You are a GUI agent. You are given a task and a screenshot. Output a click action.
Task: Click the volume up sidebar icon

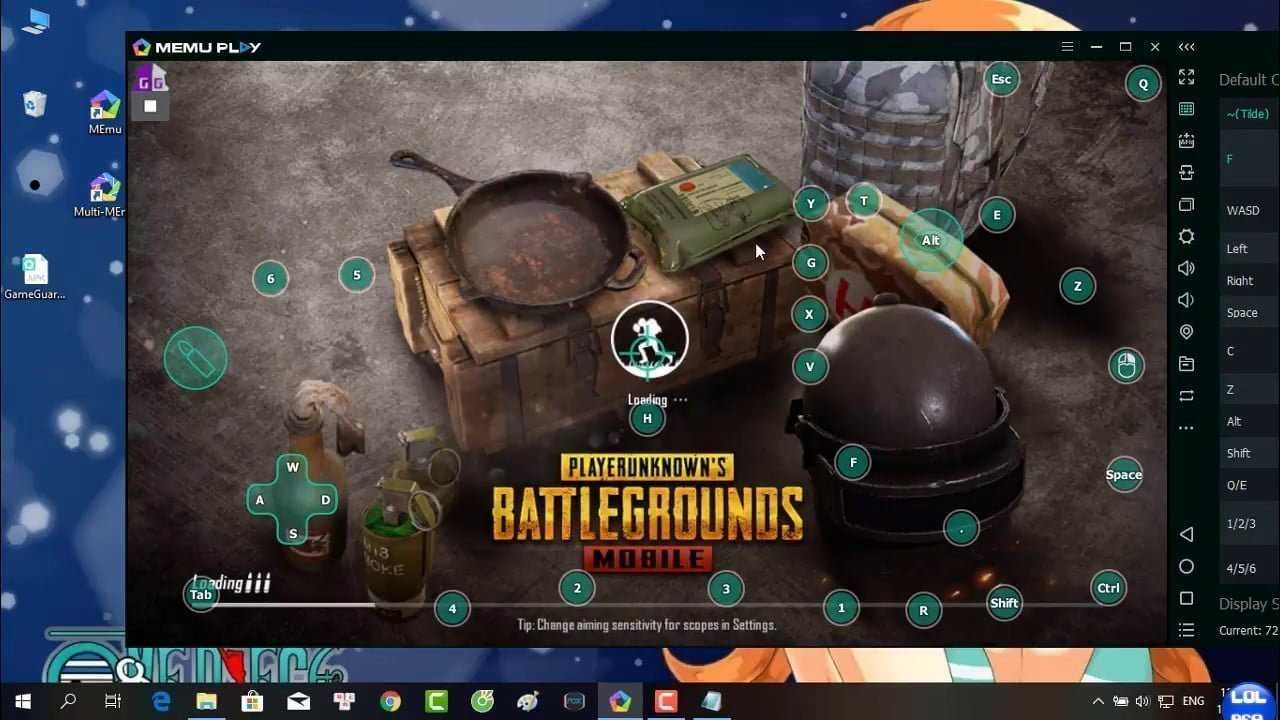pyautogui.click(x=1186, y=268)
